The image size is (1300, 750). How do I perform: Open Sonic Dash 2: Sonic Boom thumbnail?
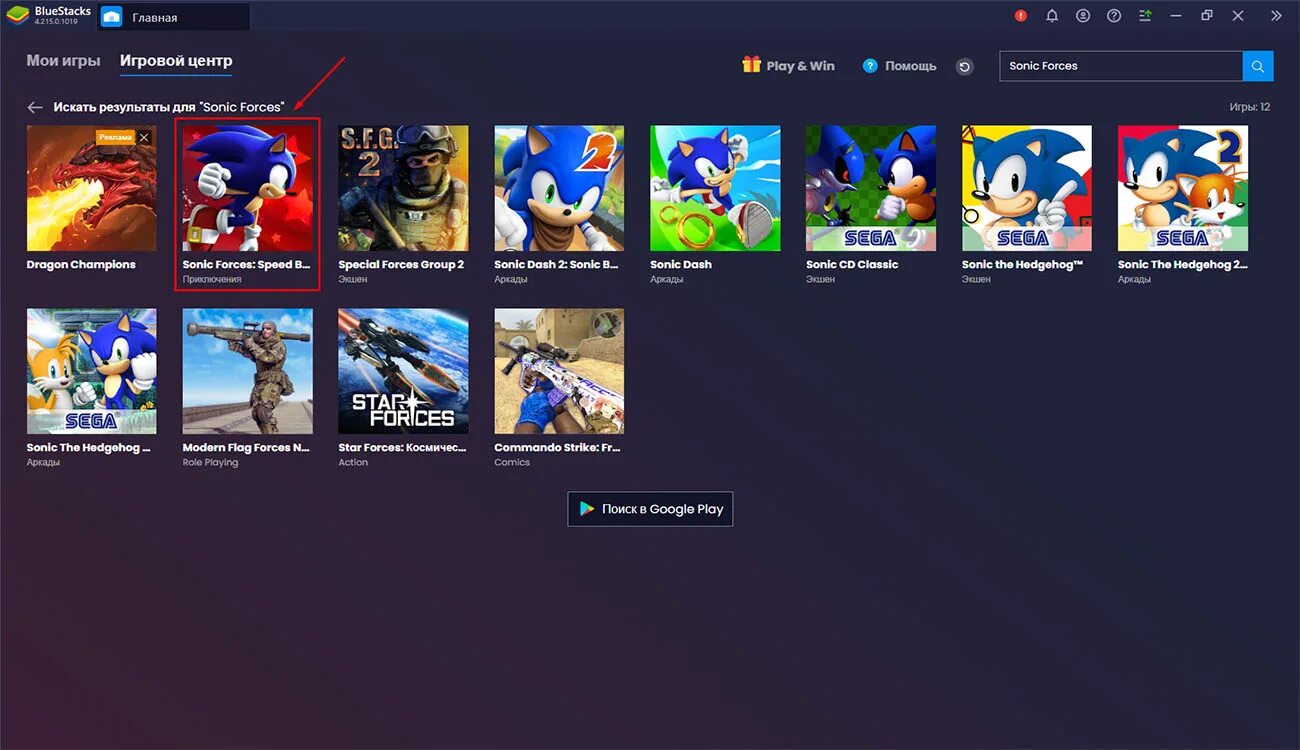[559, 188]
